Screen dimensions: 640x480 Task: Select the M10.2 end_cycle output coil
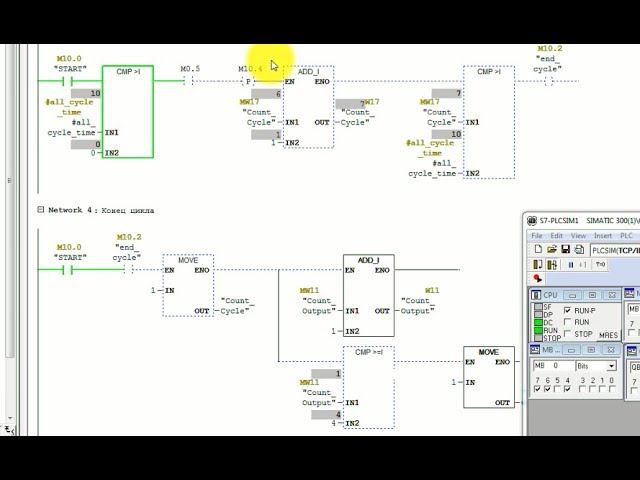coord(549,81)
